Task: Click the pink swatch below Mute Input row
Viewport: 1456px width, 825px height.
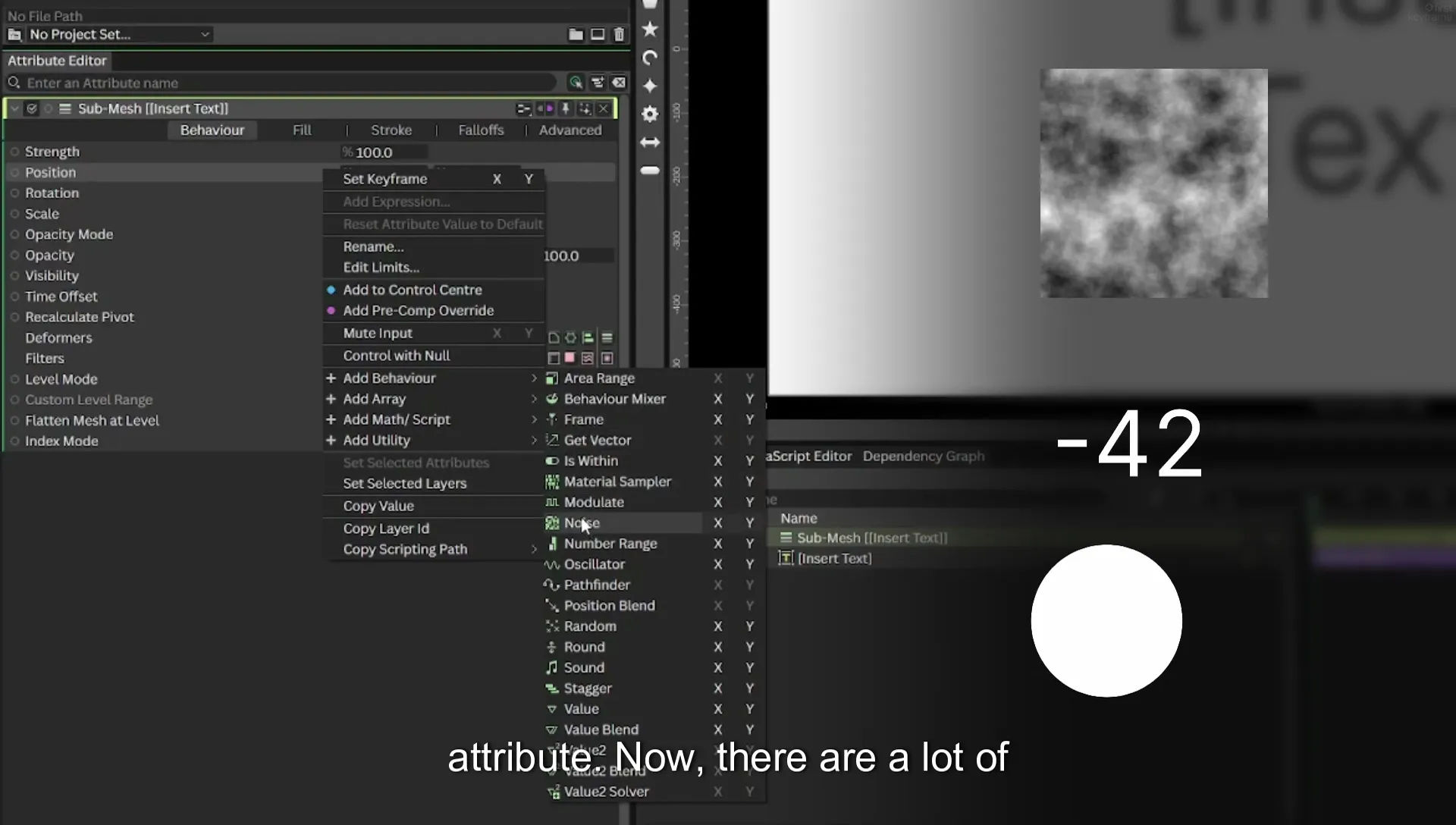Action: point(570,358)
